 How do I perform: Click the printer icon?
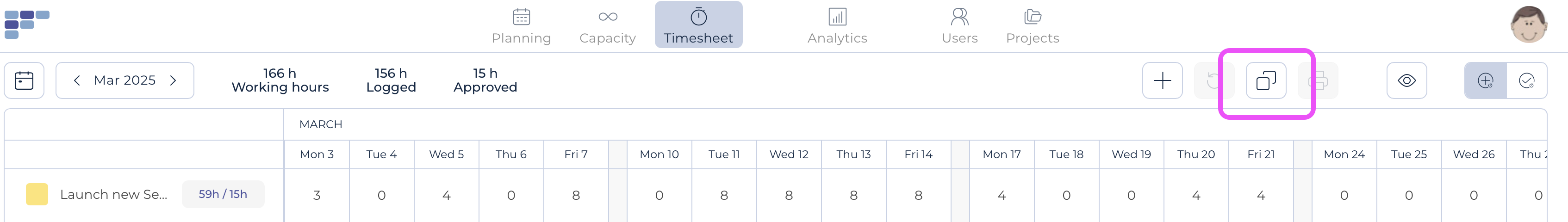click(x=1318, y=80)
